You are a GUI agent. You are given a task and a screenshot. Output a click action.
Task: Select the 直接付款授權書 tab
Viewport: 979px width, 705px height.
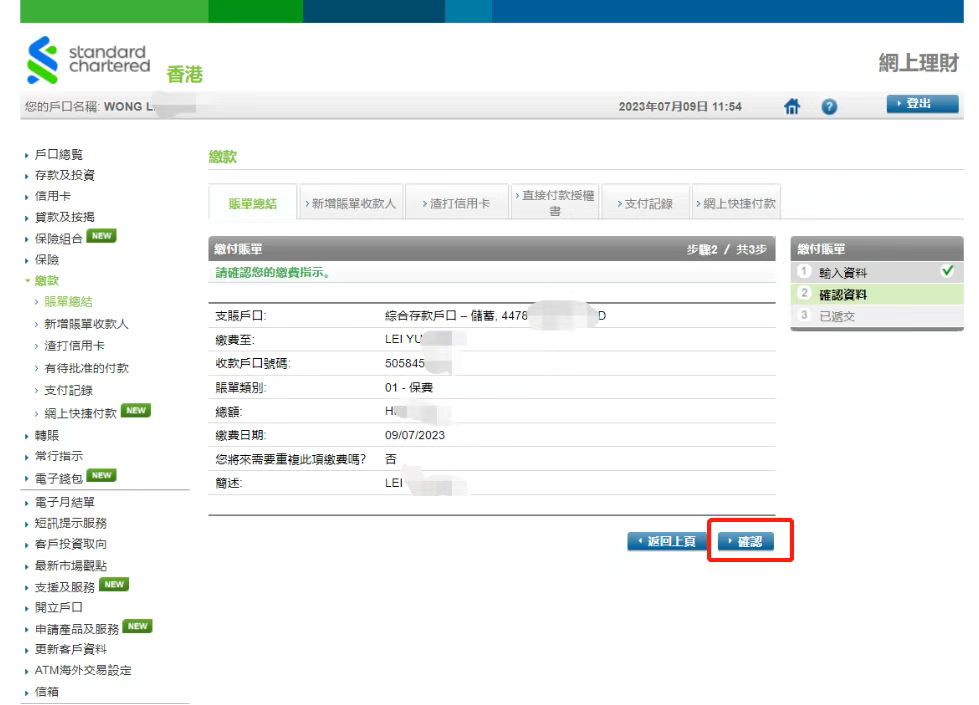tap(556, 203)
